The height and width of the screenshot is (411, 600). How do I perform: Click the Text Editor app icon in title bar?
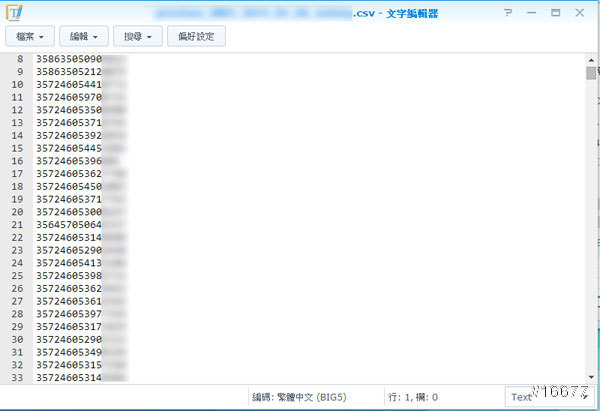pos(15,13)
